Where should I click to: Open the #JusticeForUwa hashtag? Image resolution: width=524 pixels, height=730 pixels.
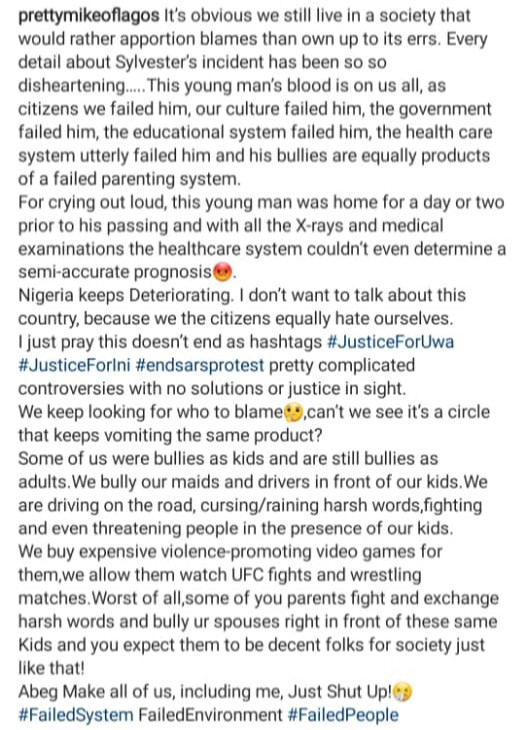pos(390,342)
